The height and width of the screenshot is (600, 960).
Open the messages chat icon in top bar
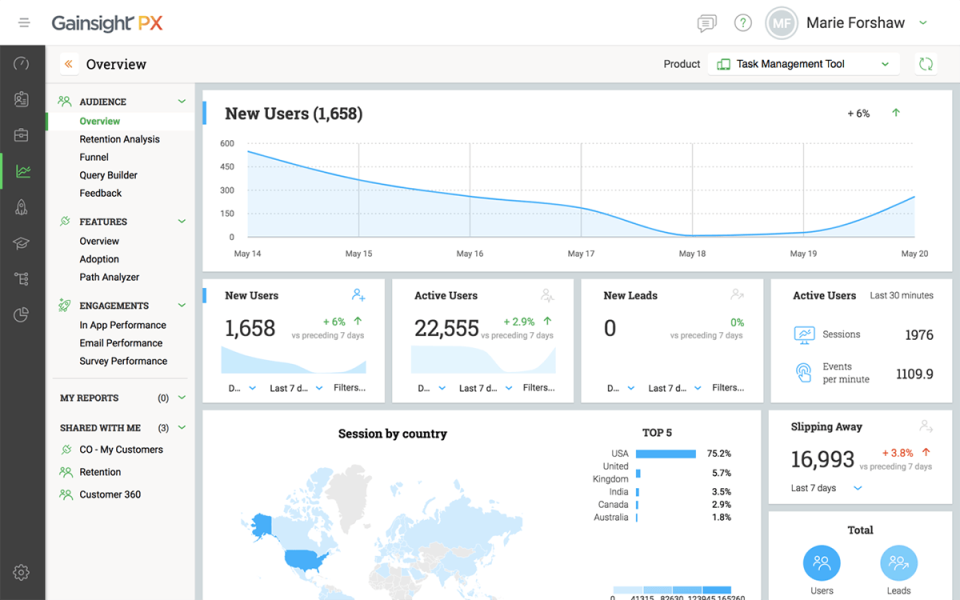pos(707,23)
